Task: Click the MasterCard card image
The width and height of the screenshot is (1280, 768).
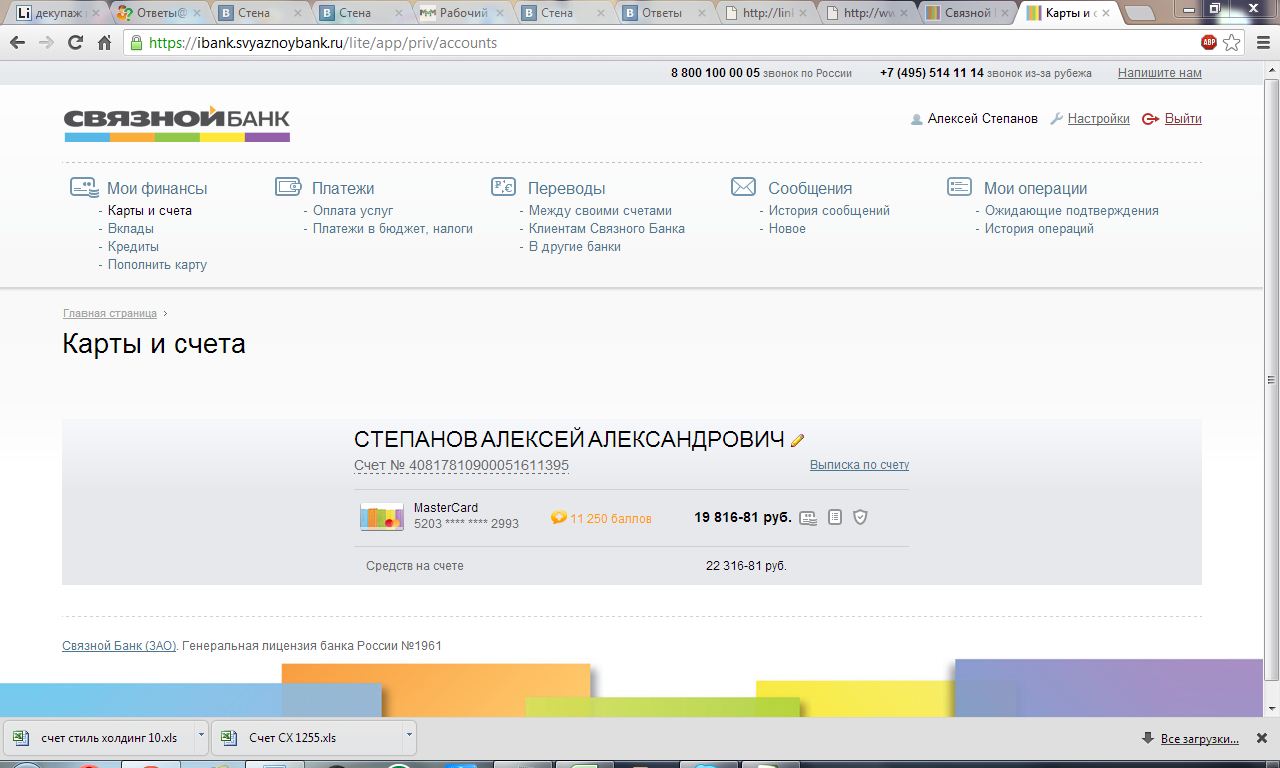Action: tap(382, 517)
